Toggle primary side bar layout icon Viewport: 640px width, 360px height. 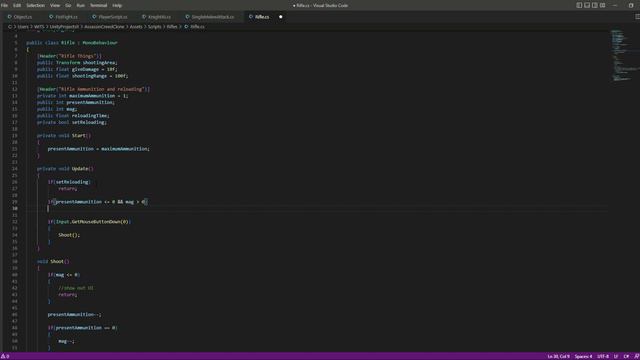click(x=579, y=5)
